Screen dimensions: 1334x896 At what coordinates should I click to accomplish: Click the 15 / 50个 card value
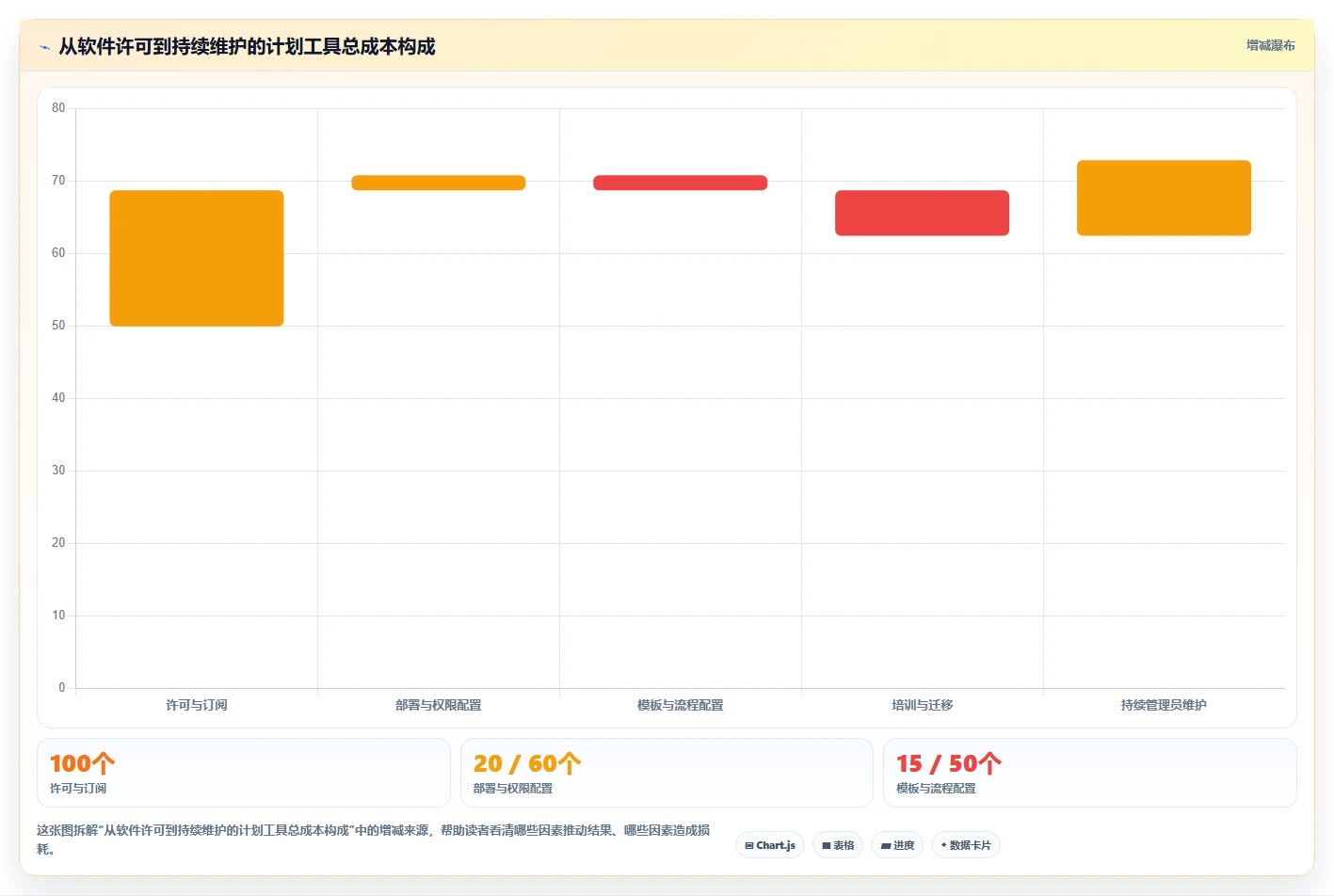click(x=949, y=763)
